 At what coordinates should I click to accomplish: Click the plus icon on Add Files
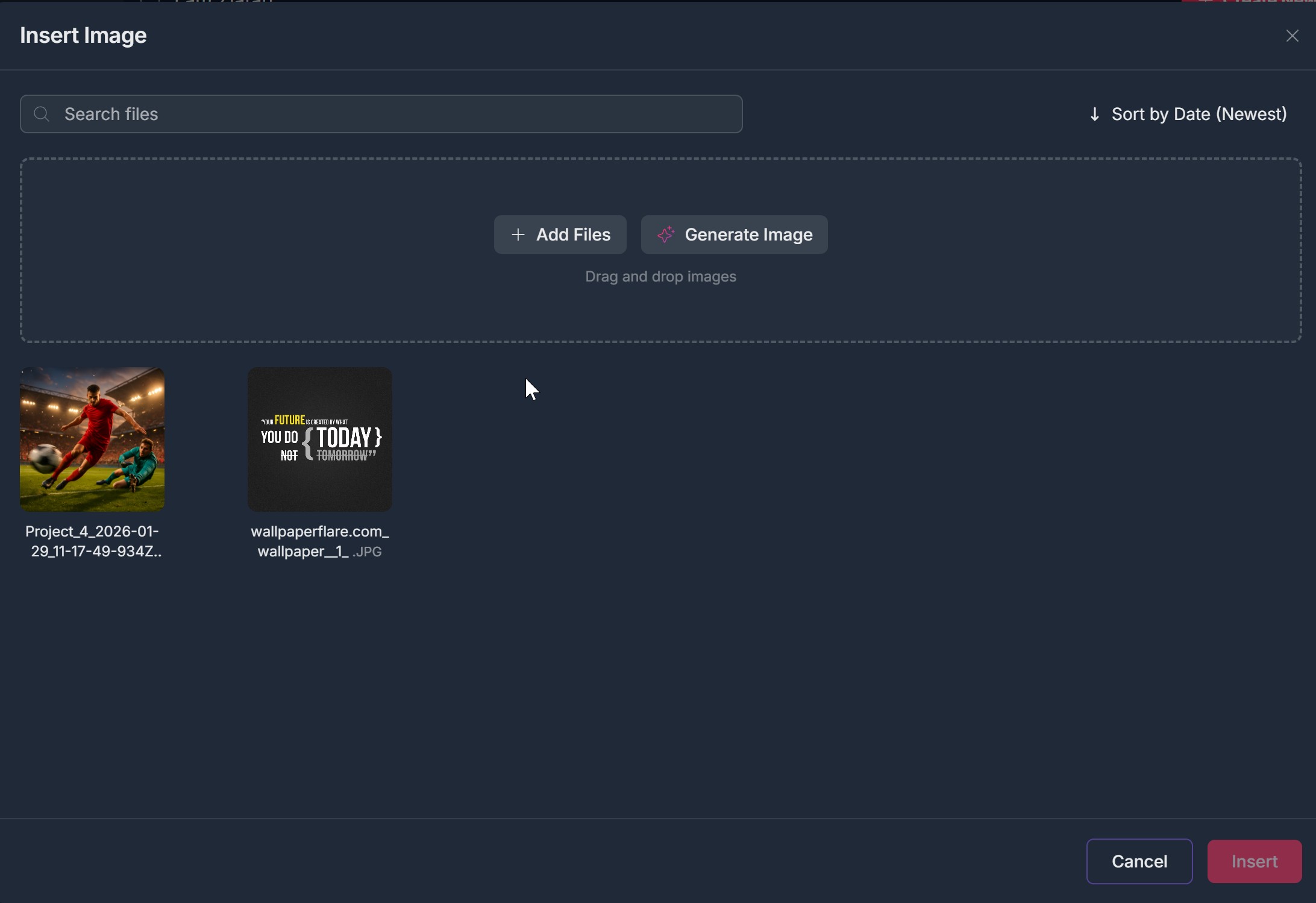518,234
